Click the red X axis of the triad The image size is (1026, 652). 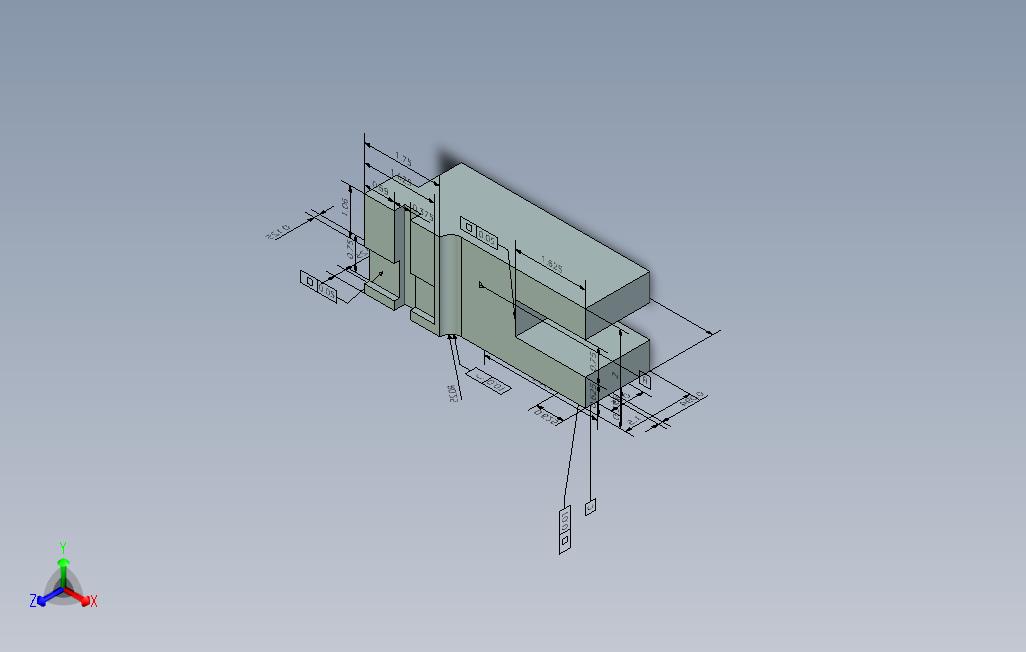coord(79,596)
